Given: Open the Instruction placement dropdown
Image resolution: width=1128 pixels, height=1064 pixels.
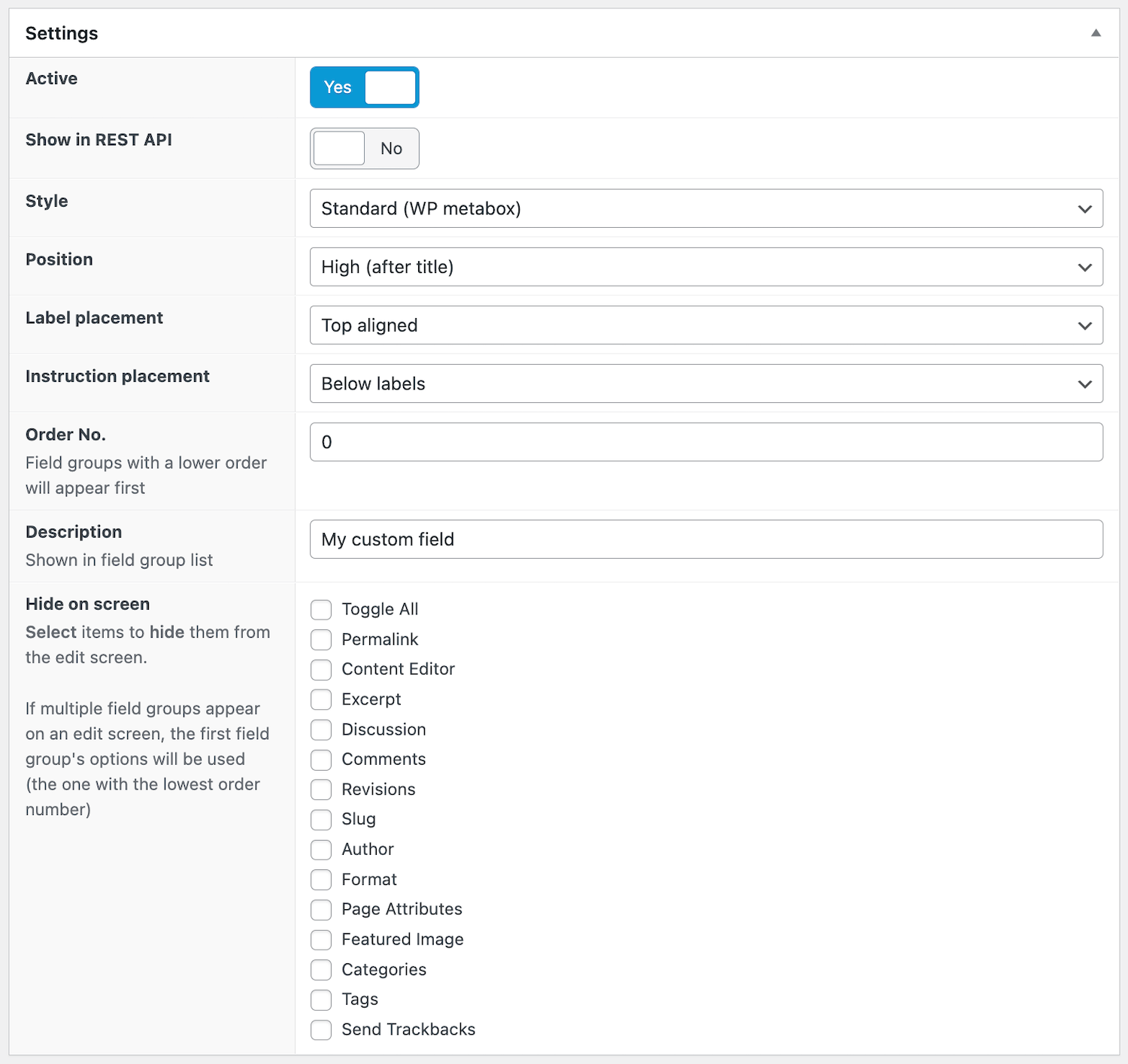Looking at the screenshot, I should point(706,383).
